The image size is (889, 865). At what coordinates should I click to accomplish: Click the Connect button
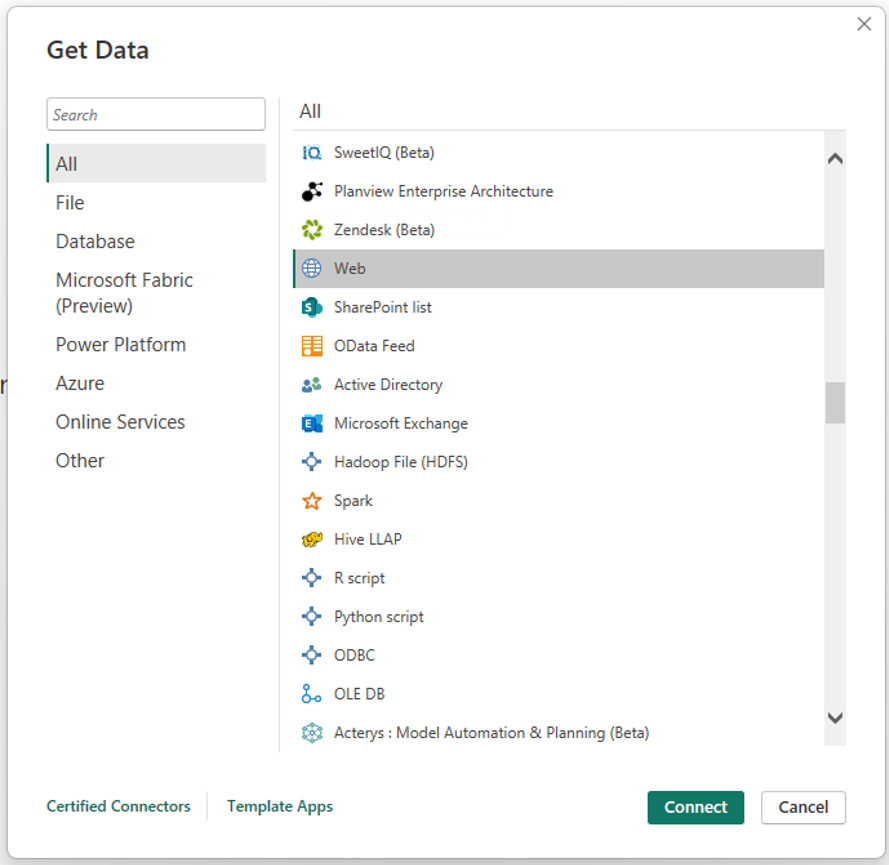(x=696, y=807)
